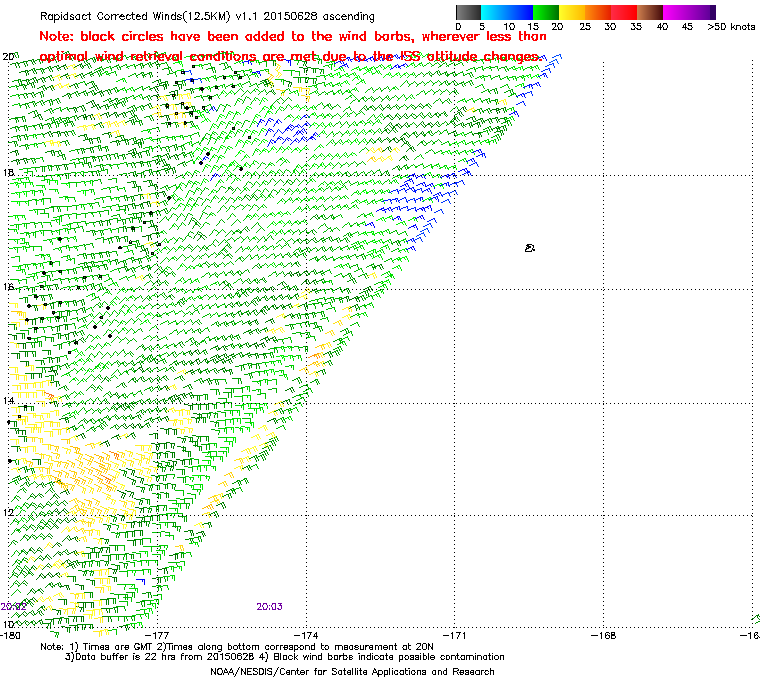Click the longitude label '-174'
The height and width of the screenshot is (688, 760).
306,636
